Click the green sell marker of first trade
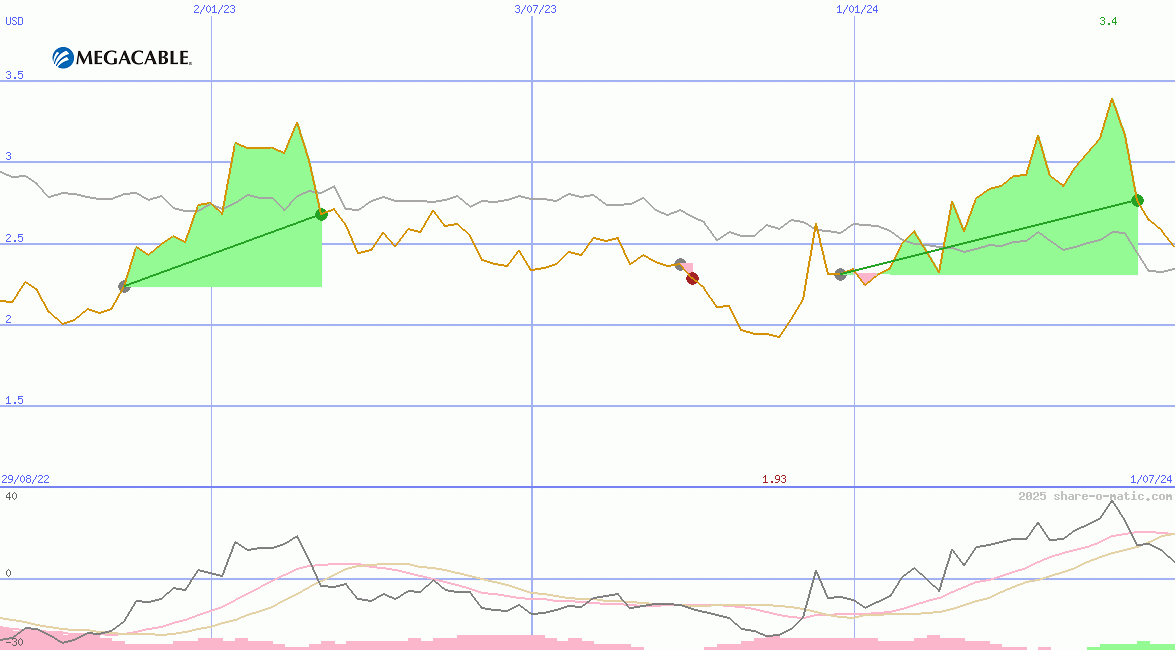The width and height of the screenshot is (1175, 650). pos(321,214)
